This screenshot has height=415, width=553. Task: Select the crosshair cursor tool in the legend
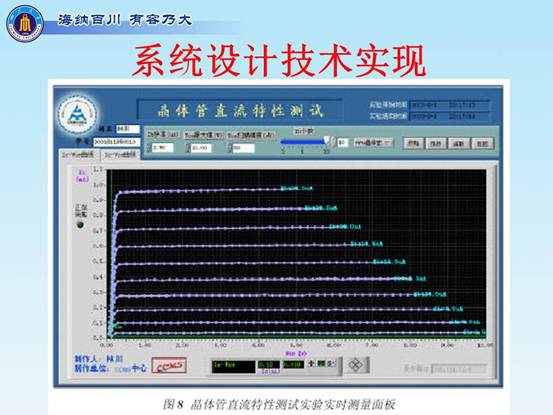pyautogui.click(x=312, y=363)
